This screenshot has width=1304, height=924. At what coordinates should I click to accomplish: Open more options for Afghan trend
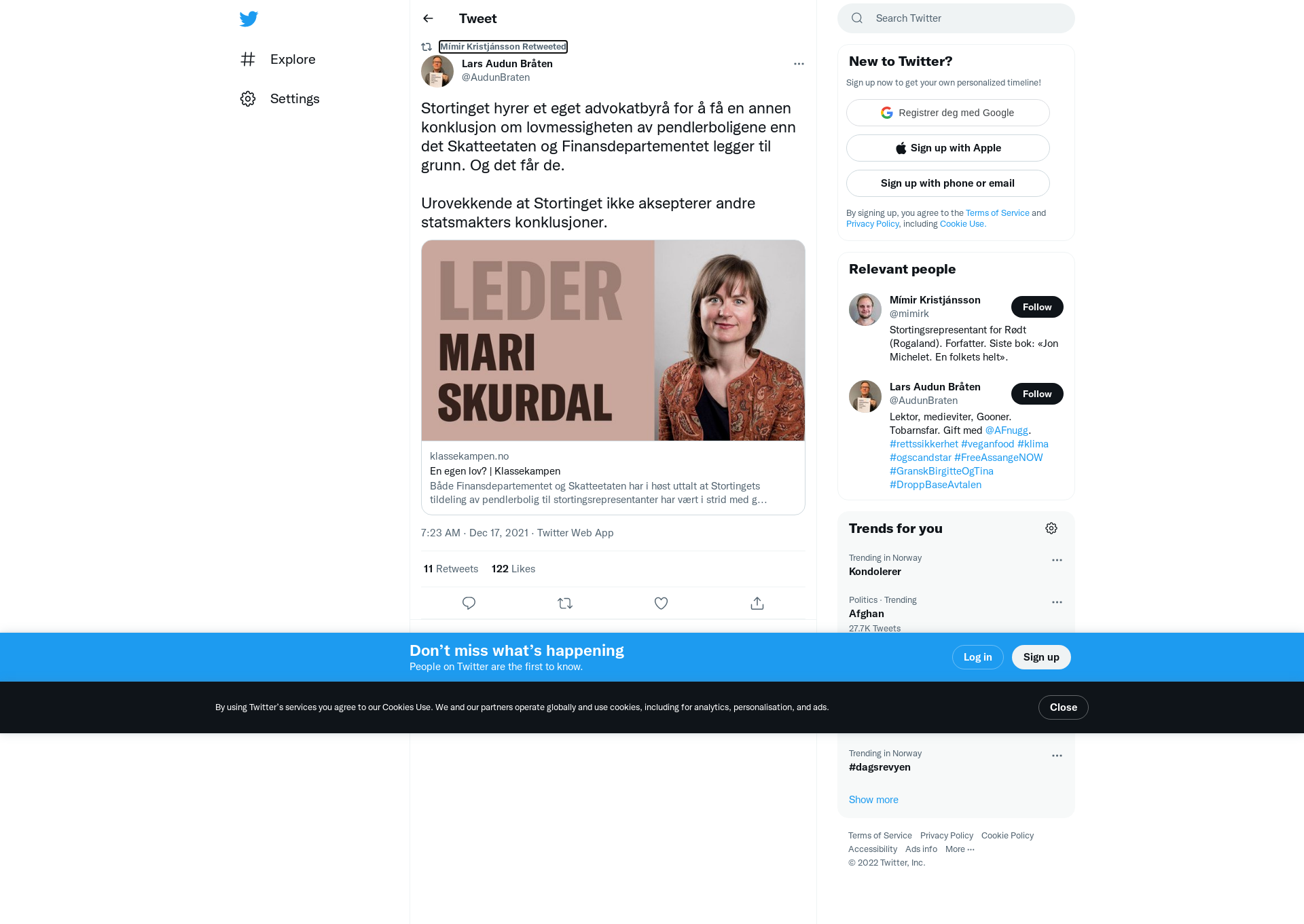(1057, 602)
